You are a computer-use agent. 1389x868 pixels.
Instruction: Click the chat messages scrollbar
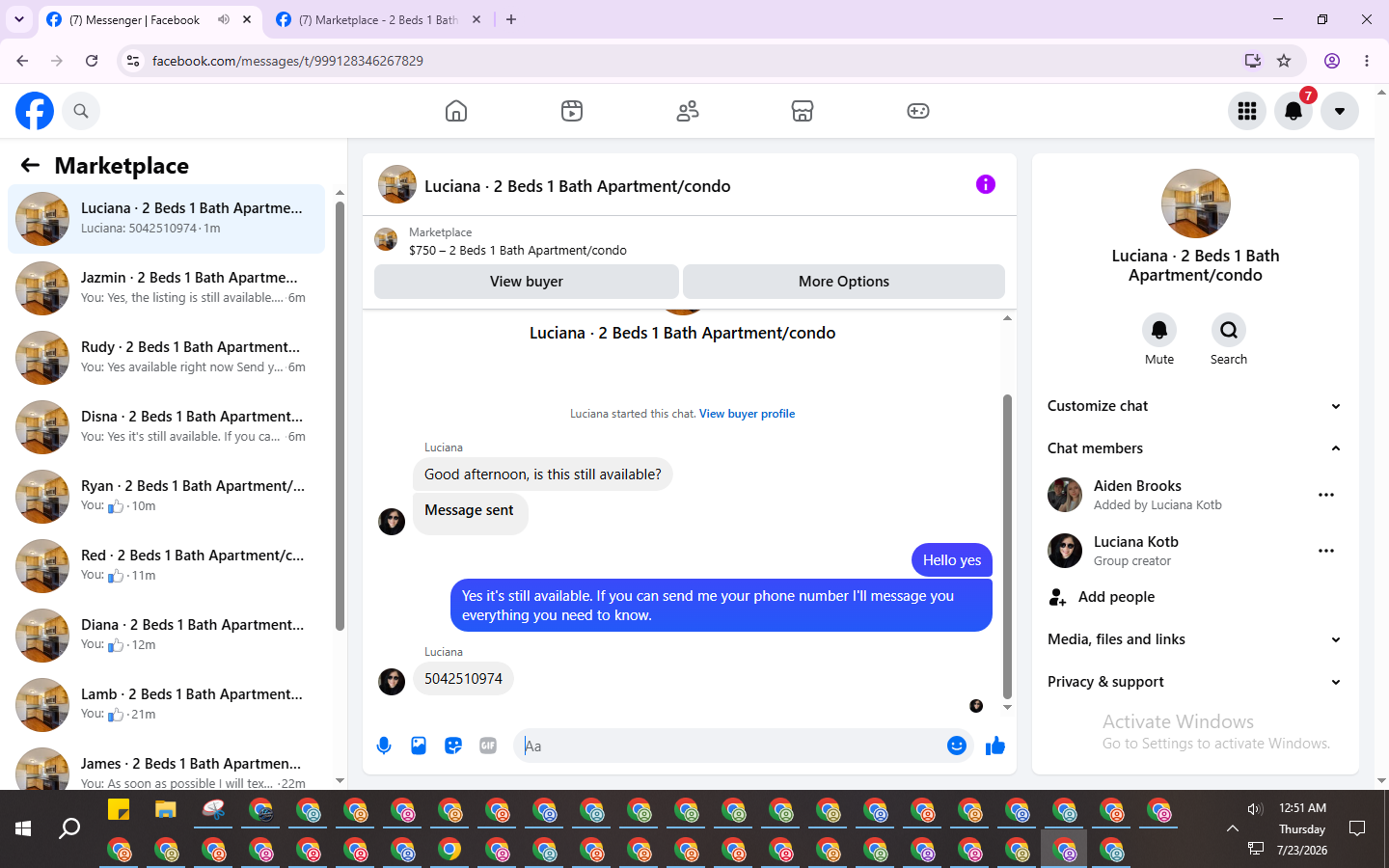(1007, 546)
